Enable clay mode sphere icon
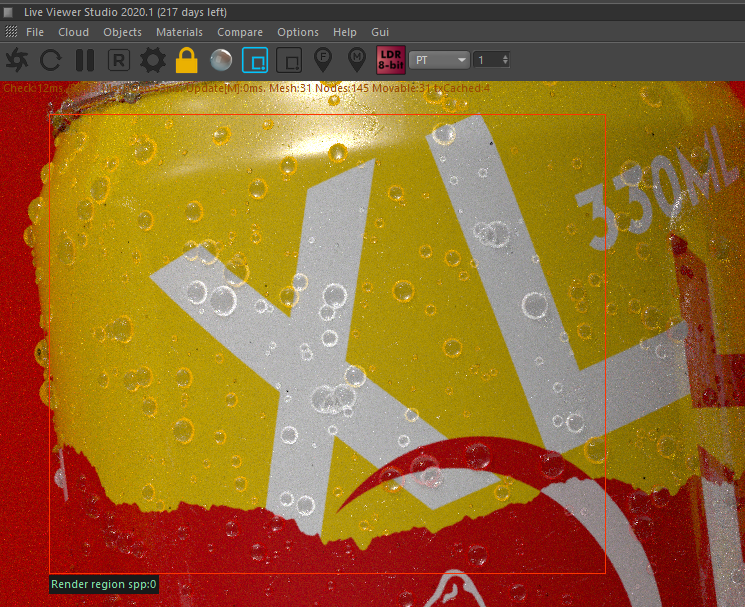Viewport: 745px width, 607px height. tap(221, 60)
